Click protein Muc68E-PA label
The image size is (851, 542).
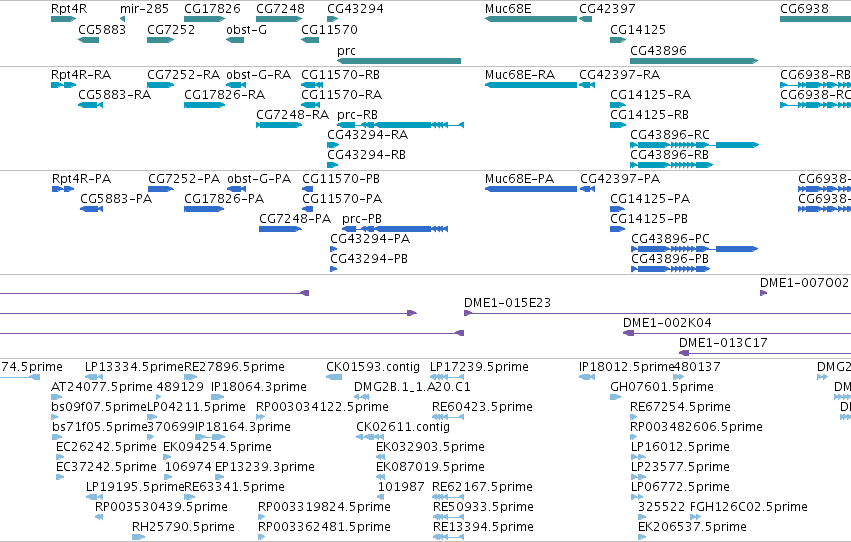click(519, 178)
